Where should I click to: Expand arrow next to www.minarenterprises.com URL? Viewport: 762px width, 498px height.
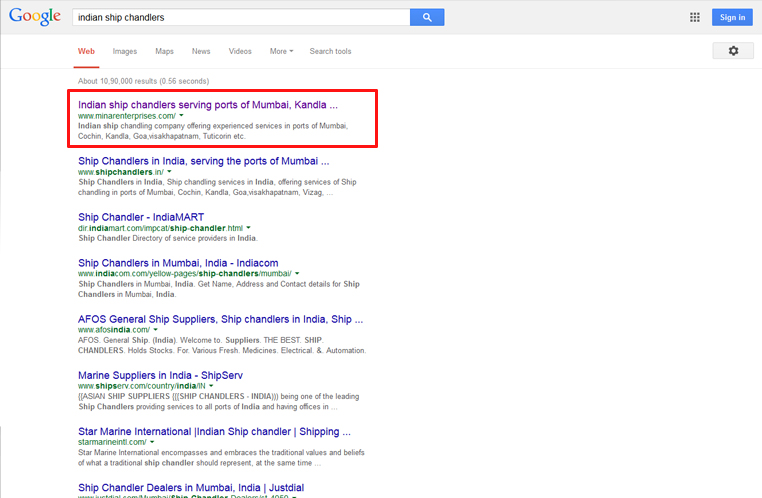(x=182, y=116)
